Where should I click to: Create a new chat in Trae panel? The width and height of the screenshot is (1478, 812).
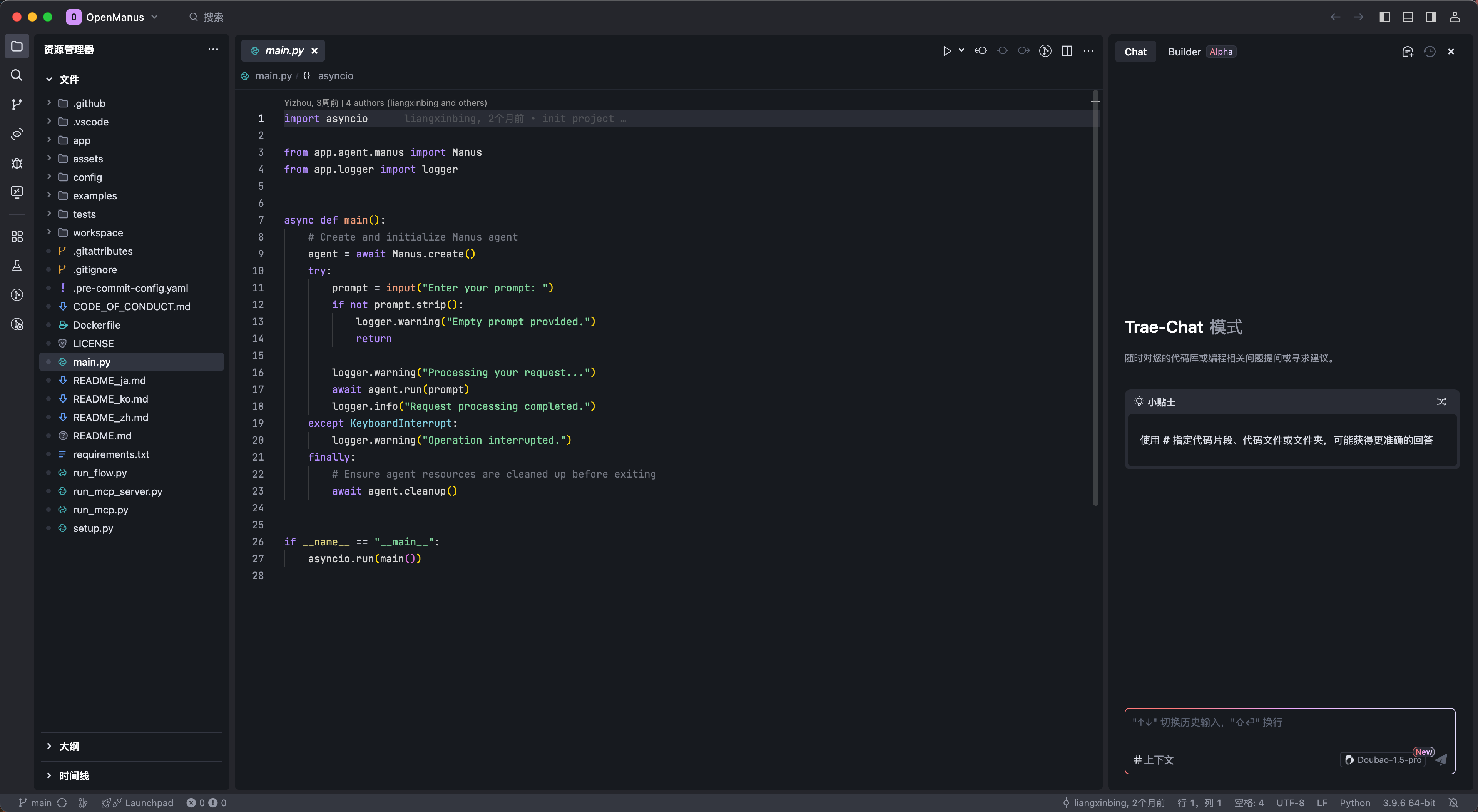[x=1408, y=52]
